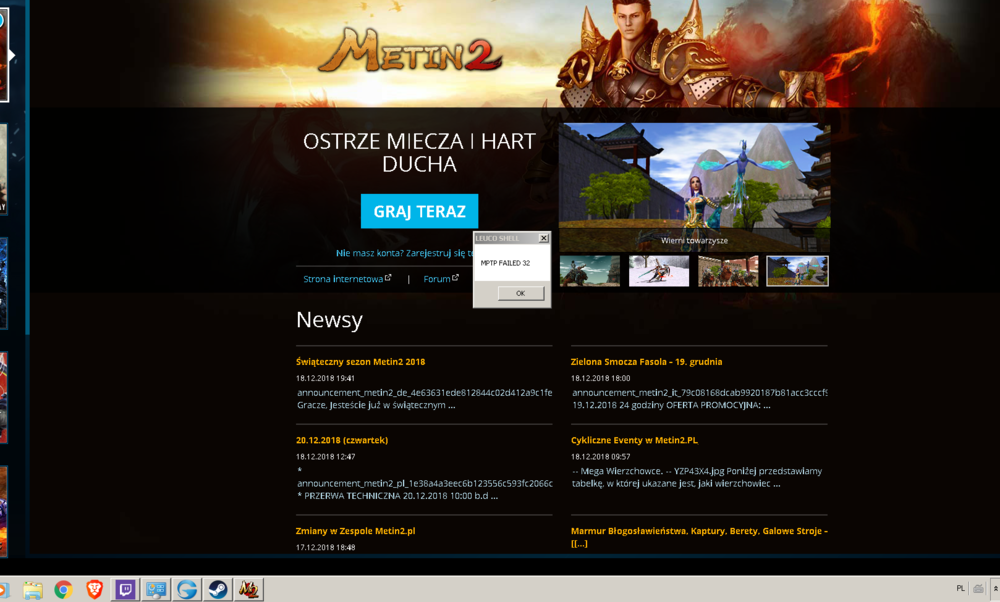Select the third thumbnail with cavalry group
This screenshot has width=1000, height=602.
(728, 271)
